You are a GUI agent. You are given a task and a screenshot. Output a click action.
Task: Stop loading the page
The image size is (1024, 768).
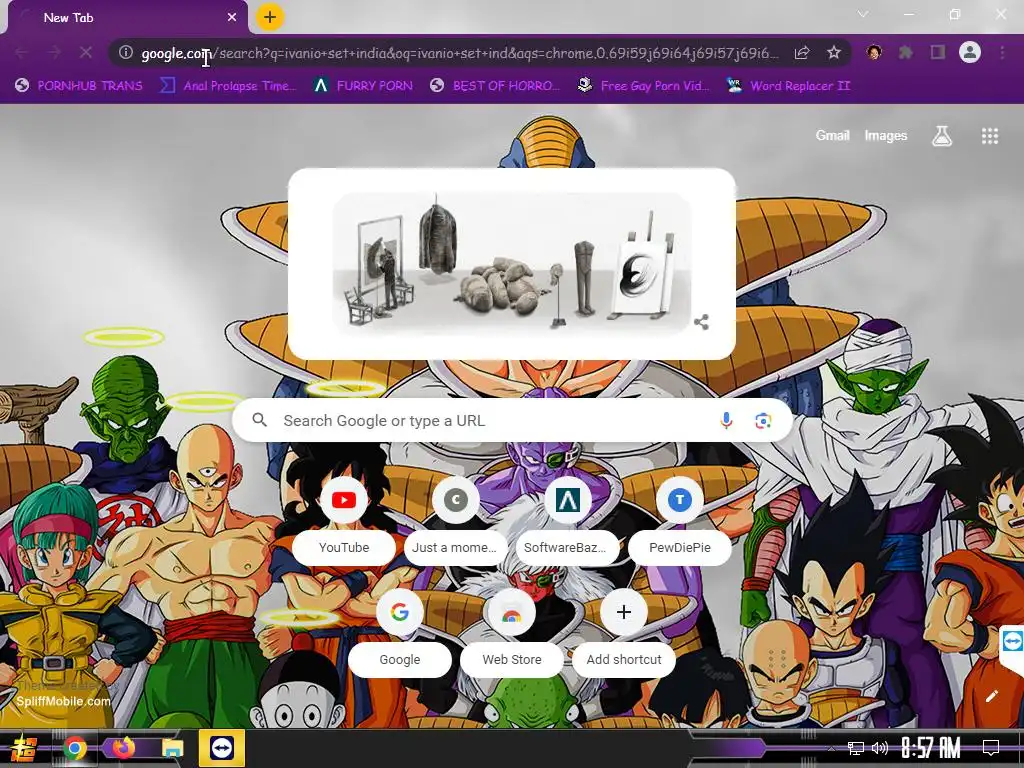(86, 52)
